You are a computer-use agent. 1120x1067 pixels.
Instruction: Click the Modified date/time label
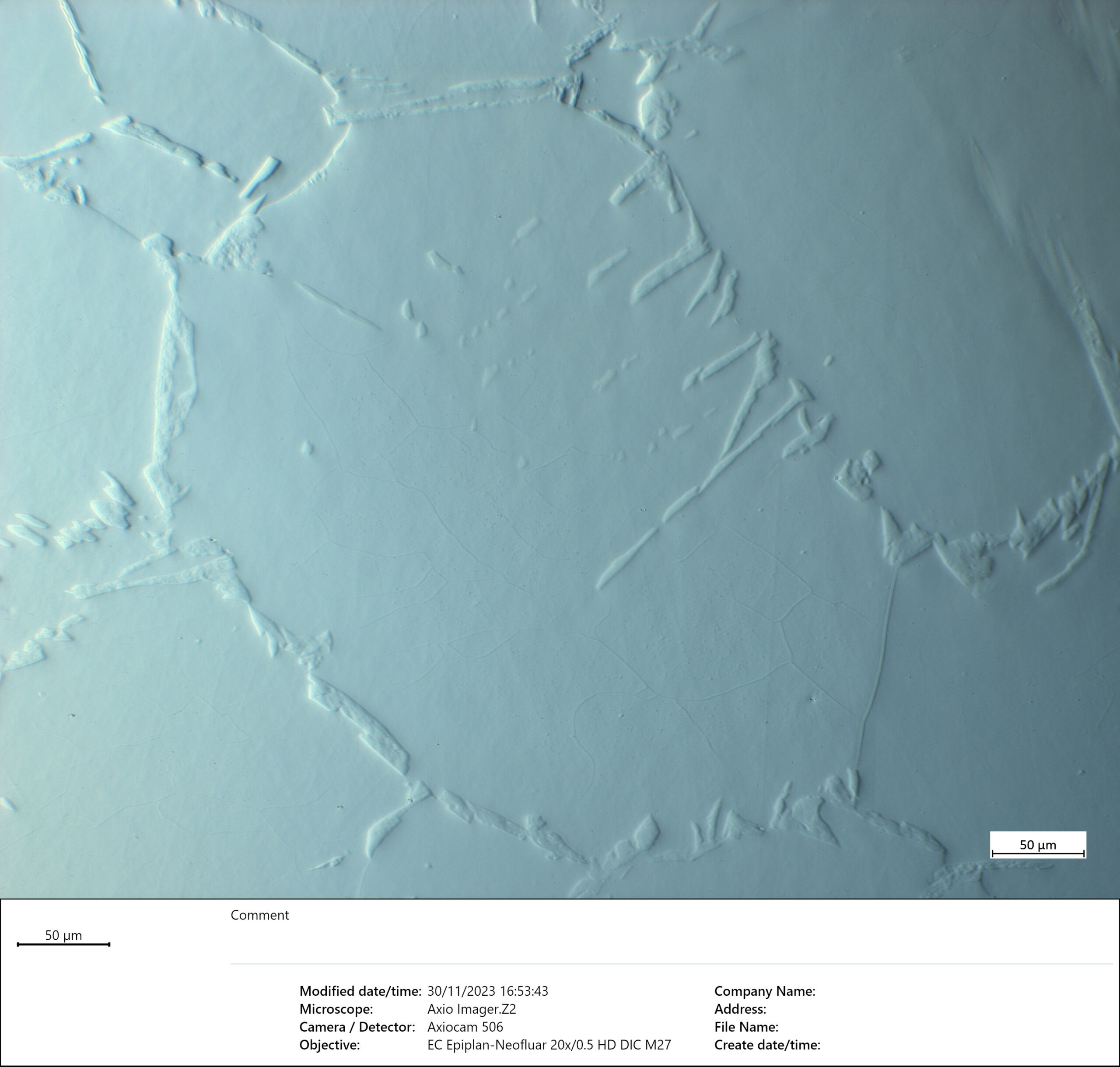point(360,991)
